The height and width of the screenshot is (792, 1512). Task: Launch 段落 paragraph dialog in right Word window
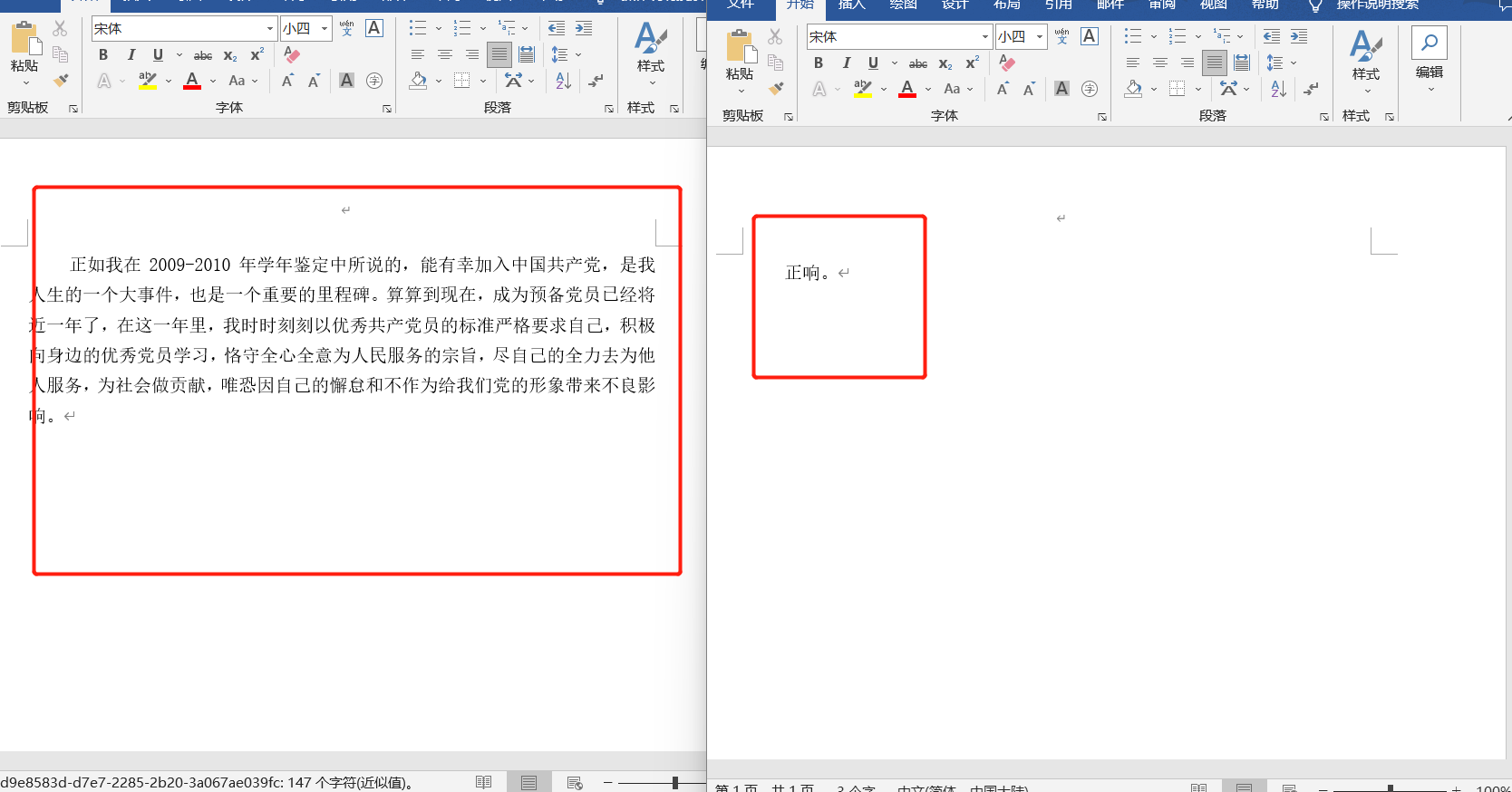1324,117
